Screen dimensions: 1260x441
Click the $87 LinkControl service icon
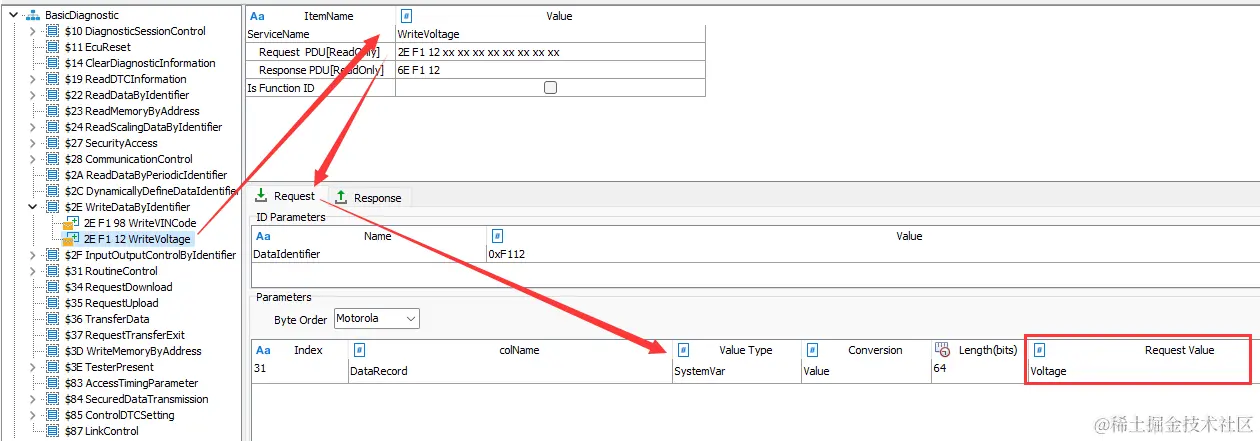(52, 431)
